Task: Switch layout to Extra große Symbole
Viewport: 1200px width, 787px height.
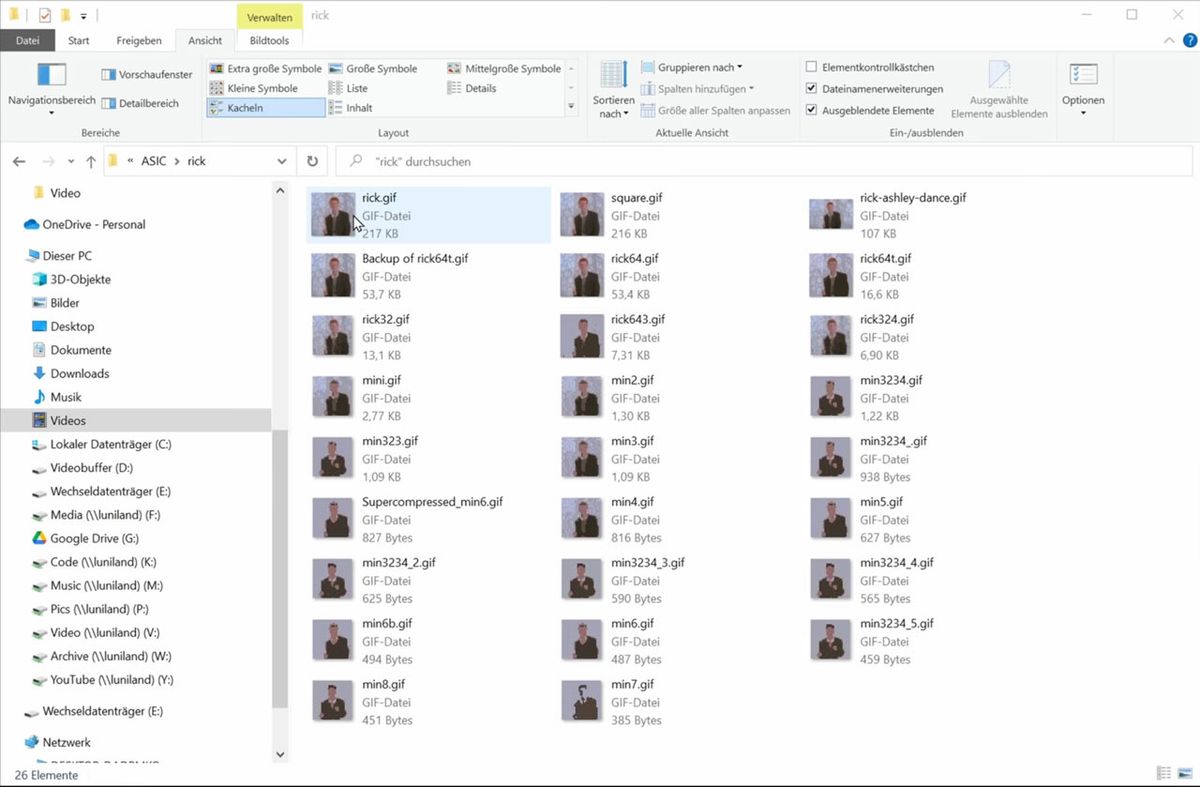Action: (265, 69)
